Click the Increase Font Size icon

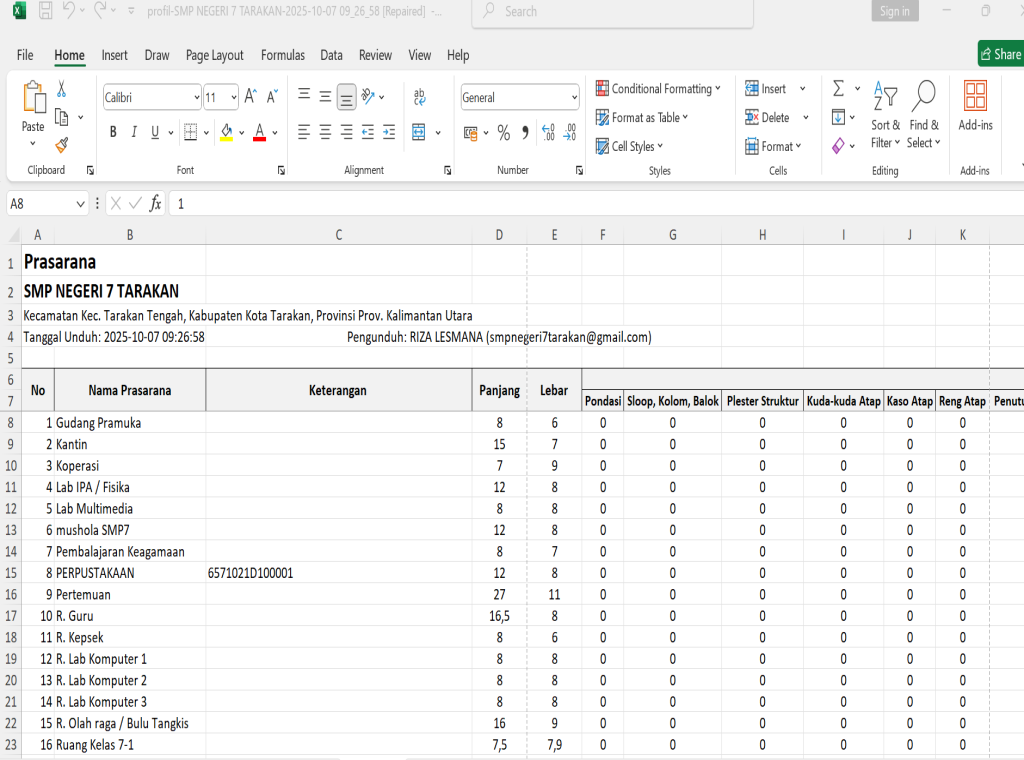[251, 97]
